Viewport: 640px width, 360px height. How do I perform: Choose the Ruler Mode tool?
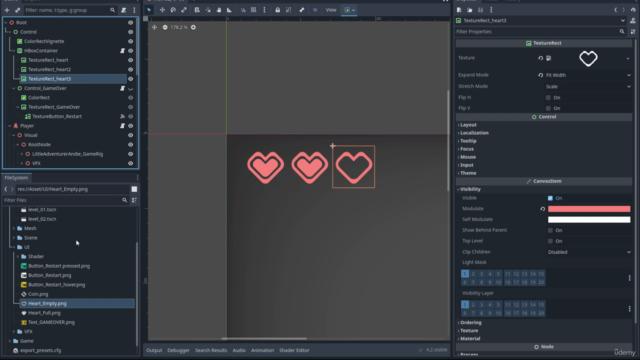coord(229,10)
